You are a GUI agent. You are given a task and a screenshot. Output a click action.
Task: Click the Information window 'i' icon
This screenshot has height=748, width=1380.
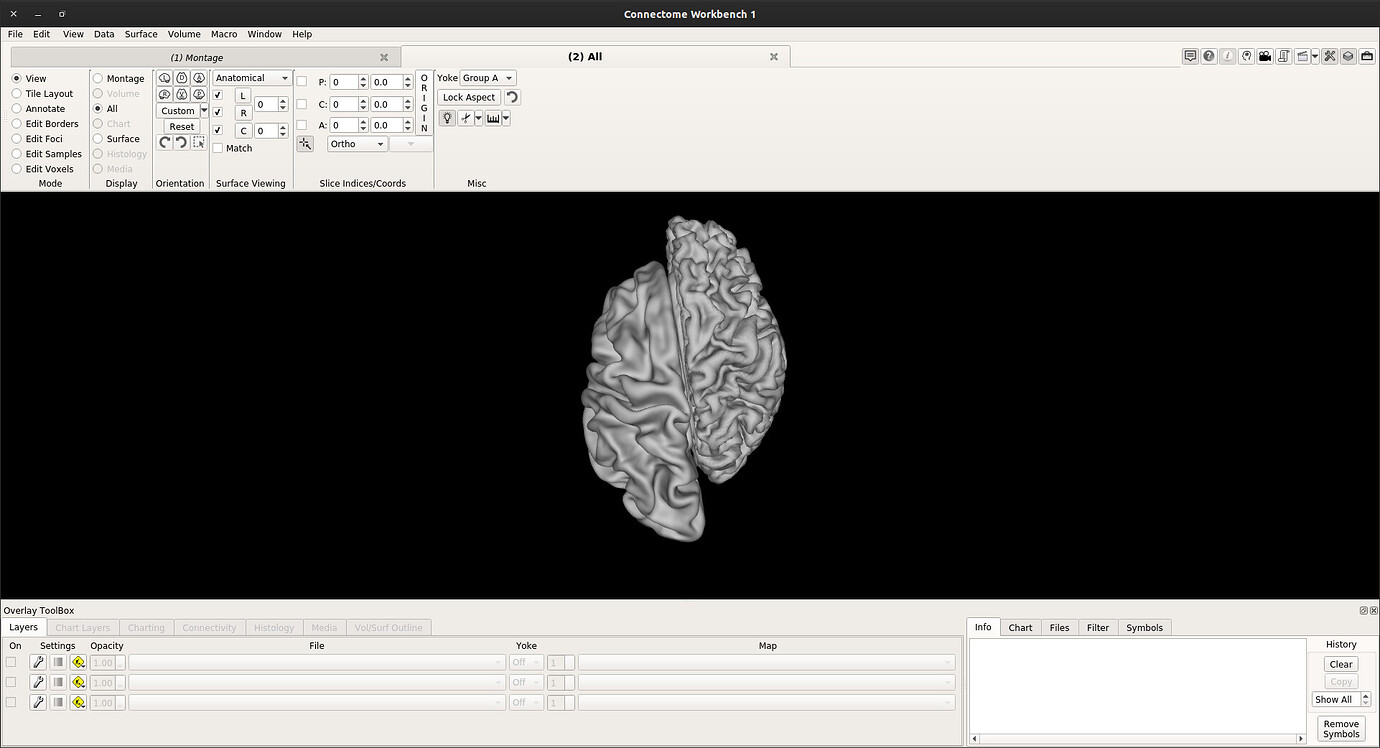click(1228, 56)
